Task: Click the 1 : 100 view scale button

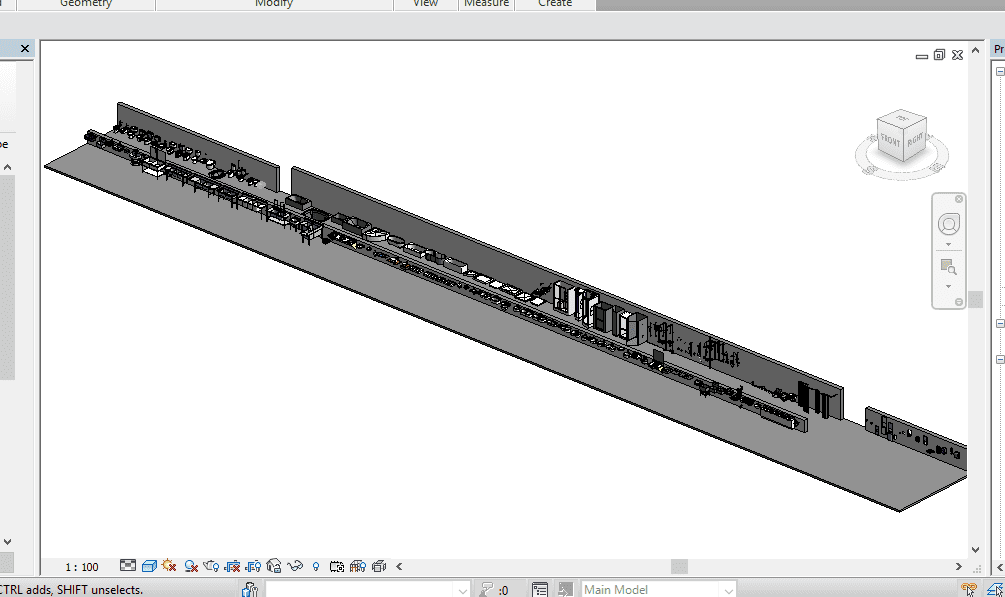Action: [x=82, y=567]
